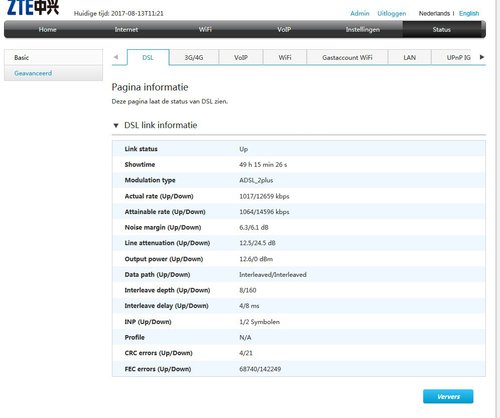Select the Nederlands language option

tap(434, 13)
